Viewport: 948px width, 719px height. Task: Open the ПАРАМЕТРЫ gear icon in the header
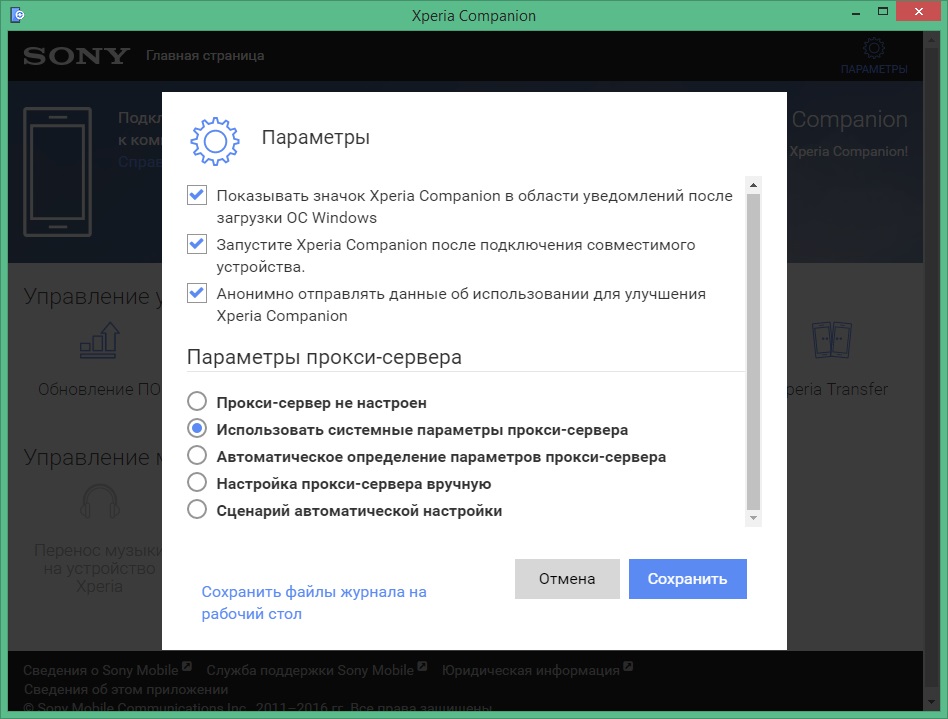[874, 48]
